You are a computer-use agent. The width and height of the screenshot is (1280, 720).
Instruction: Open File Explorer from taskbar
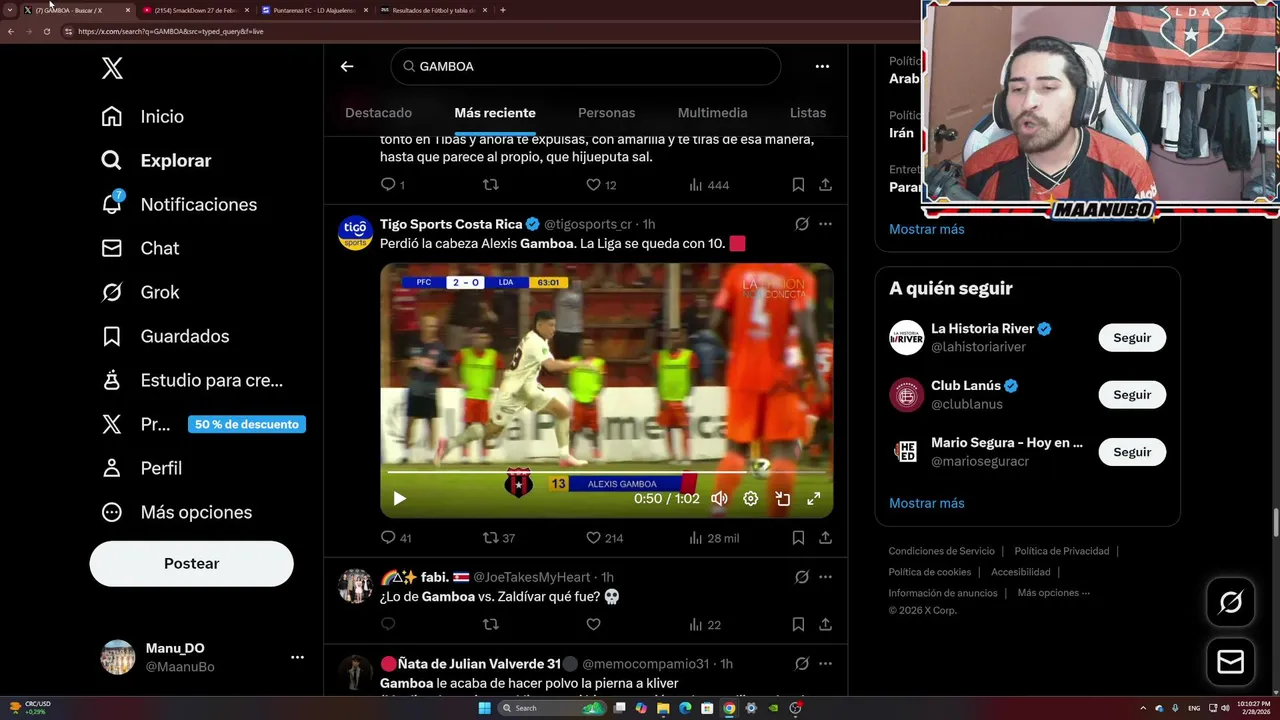[663, 708]
